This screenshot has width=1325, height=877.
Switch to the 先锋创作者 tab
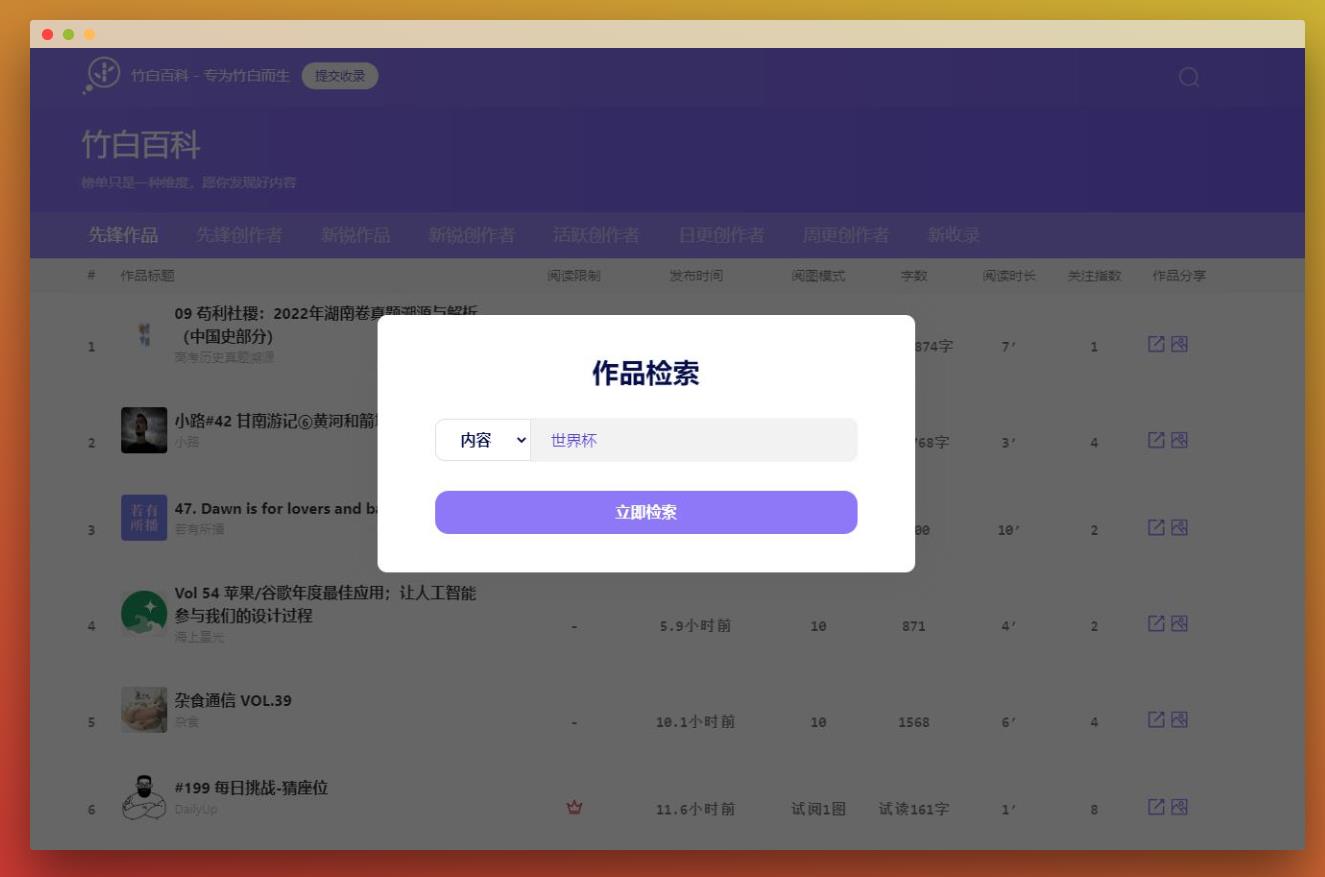coord(239,235)
